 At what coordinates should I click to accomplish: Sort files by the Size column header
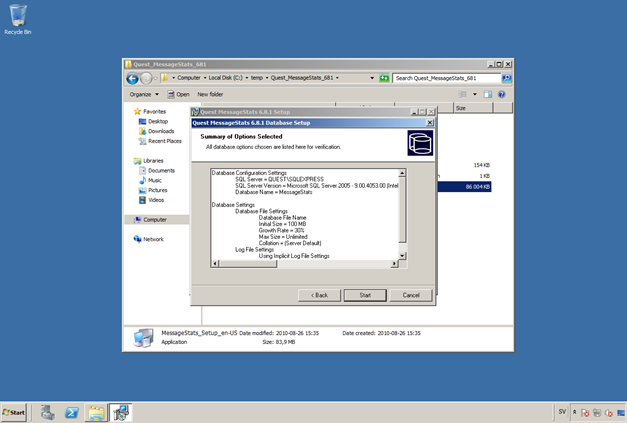point(473,108)
